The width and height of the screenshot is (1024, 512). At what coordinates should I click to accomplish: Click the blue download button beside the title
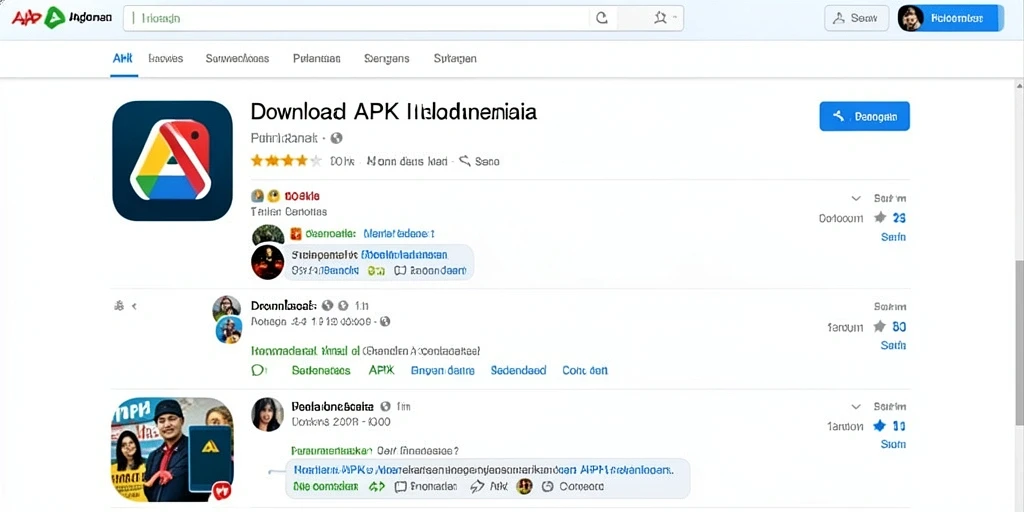(865, 116)
